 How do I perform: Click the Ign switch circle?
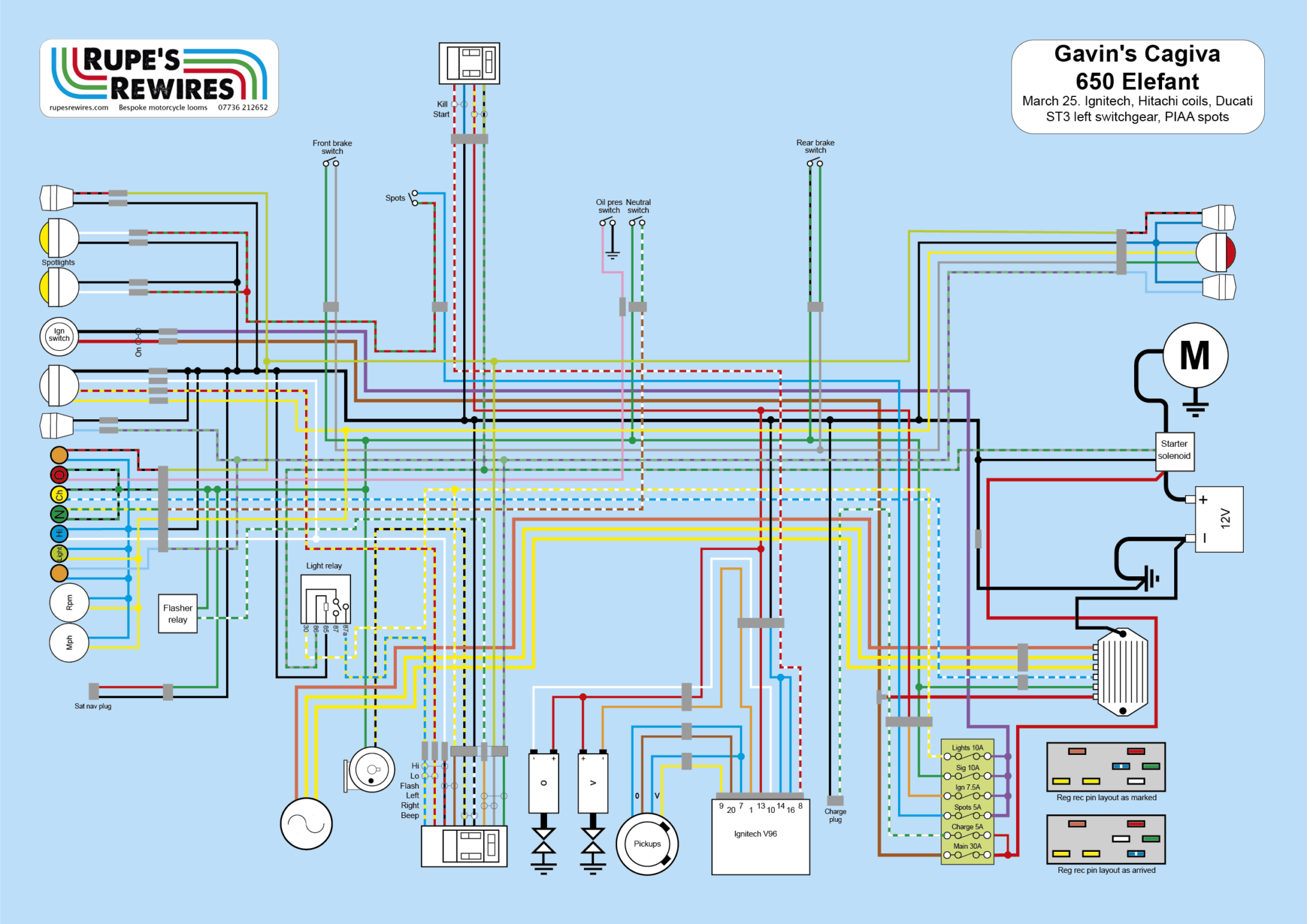[59, 336]
